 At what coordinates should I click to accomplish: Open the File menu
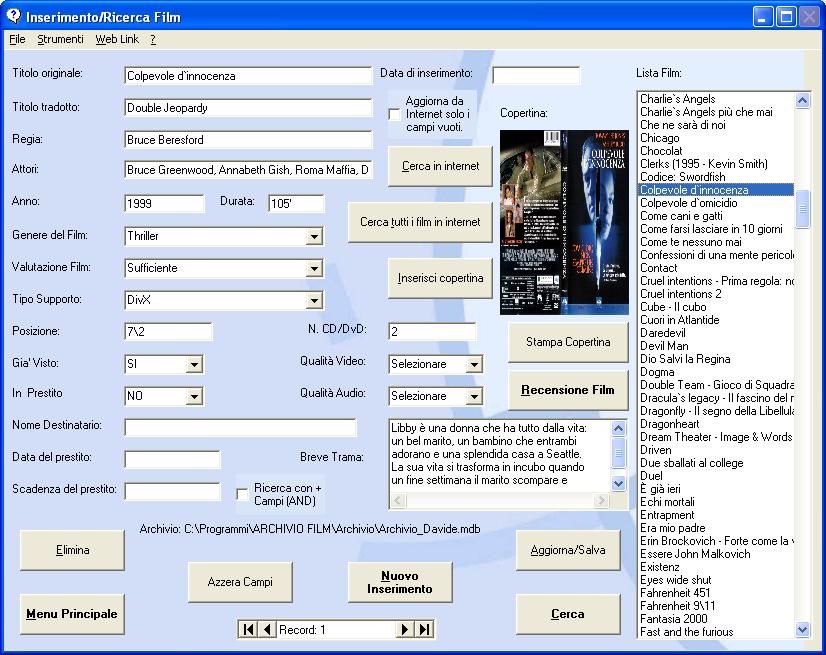[17, 39]
